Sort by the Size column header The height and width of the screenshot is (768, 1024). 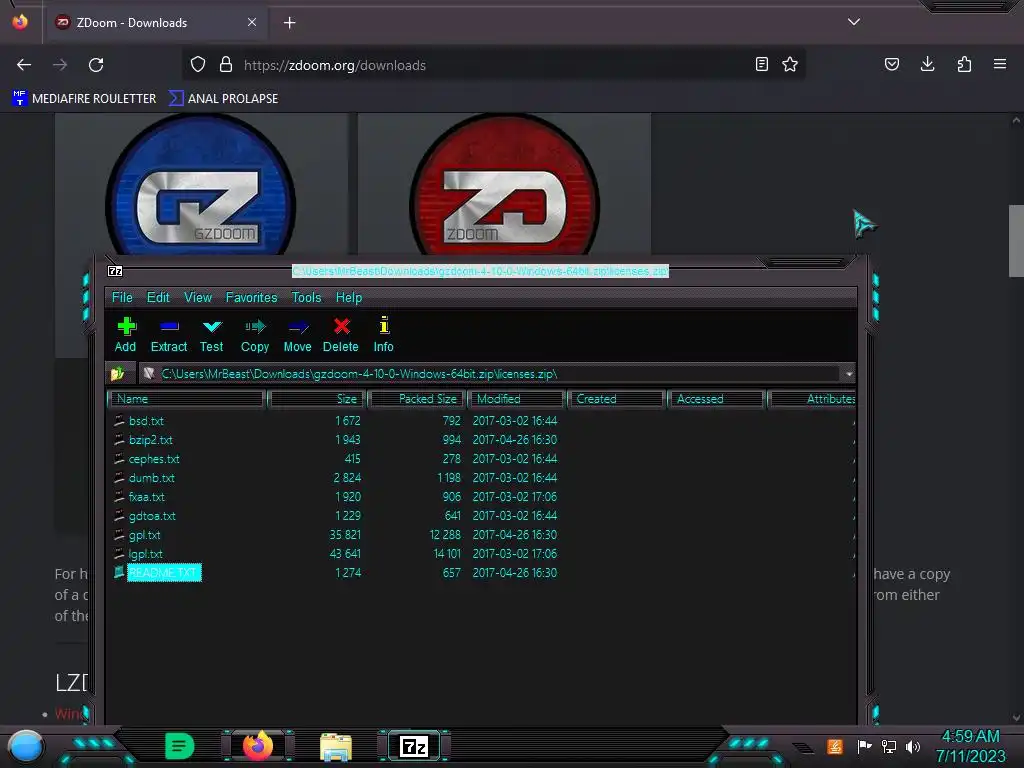(x=316, y=399)
